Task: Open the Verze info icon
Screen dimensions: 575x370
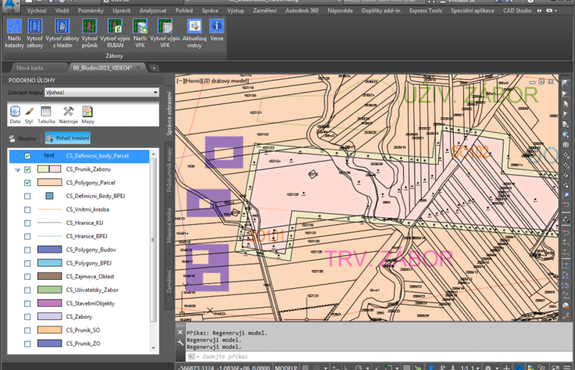Action: click(217, 27)
